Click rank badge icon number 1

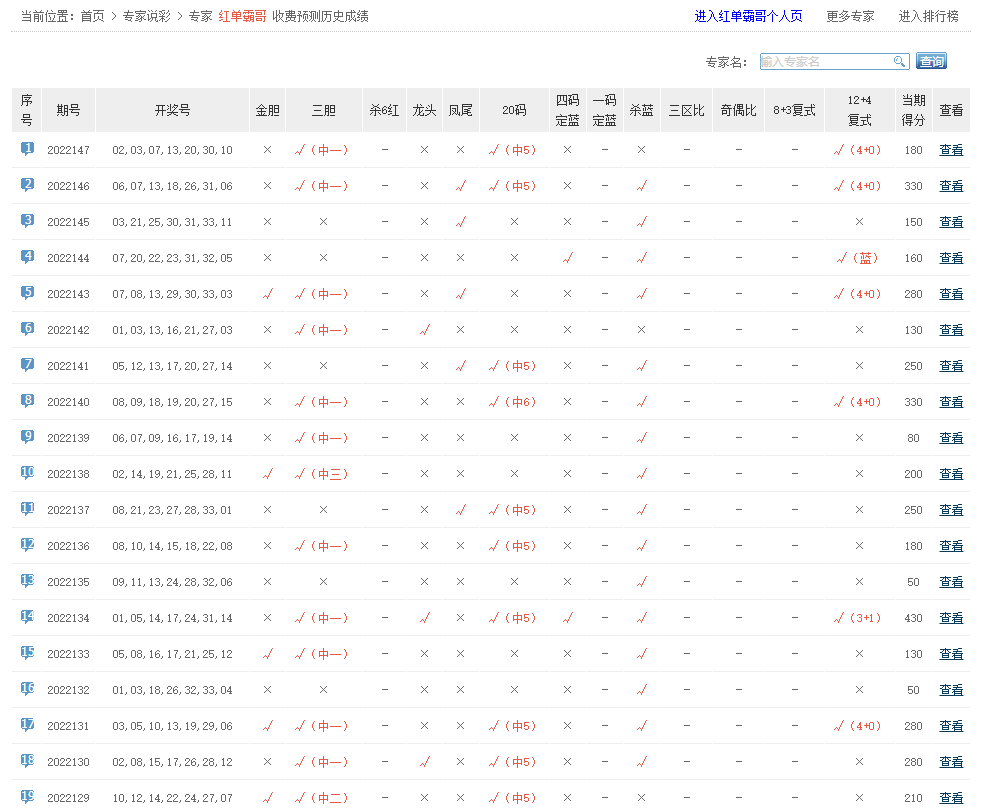point(27,149)
